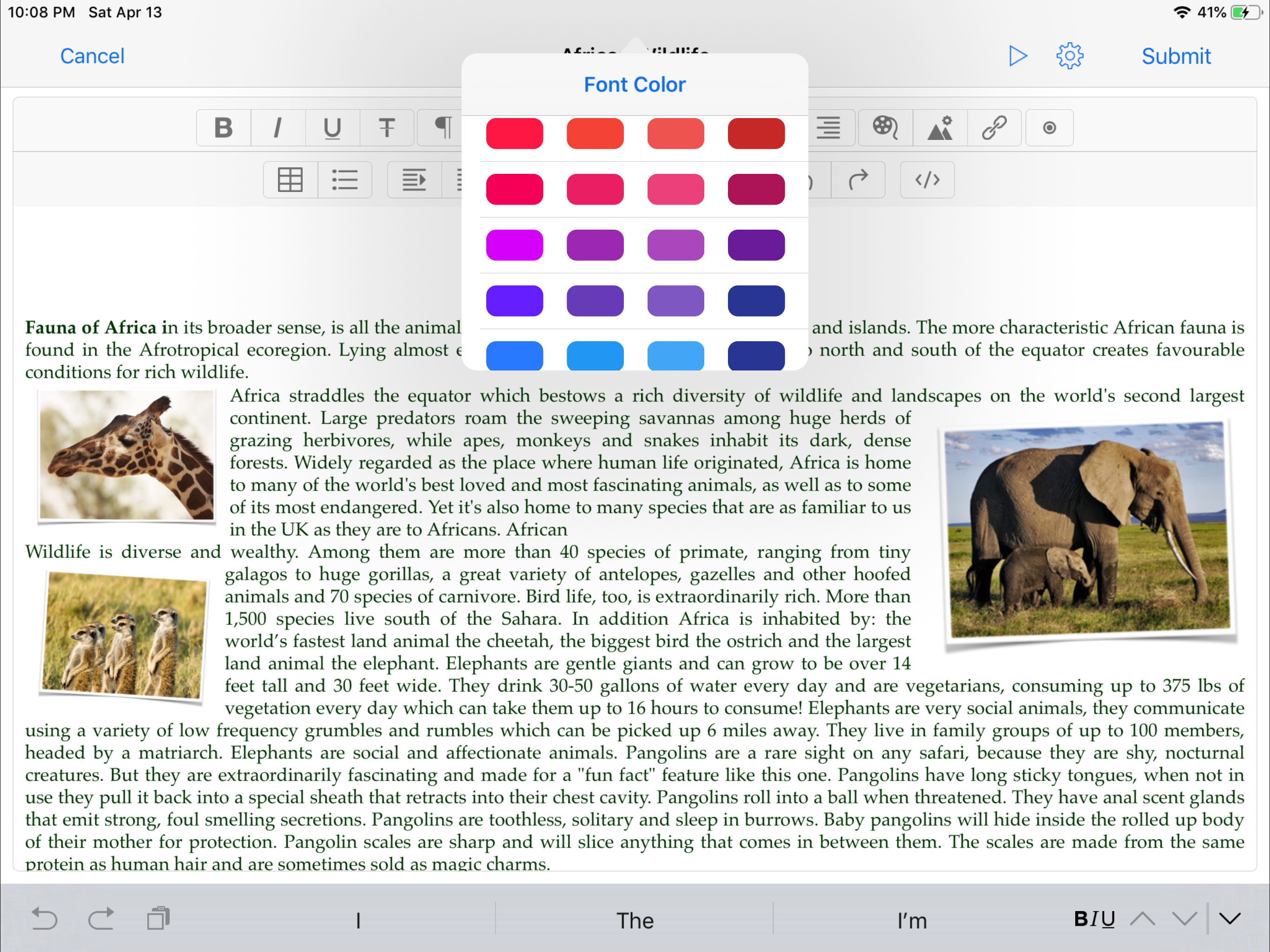
Task: Open the paragraph format pilcrow icon
Action: pos(442,127)
